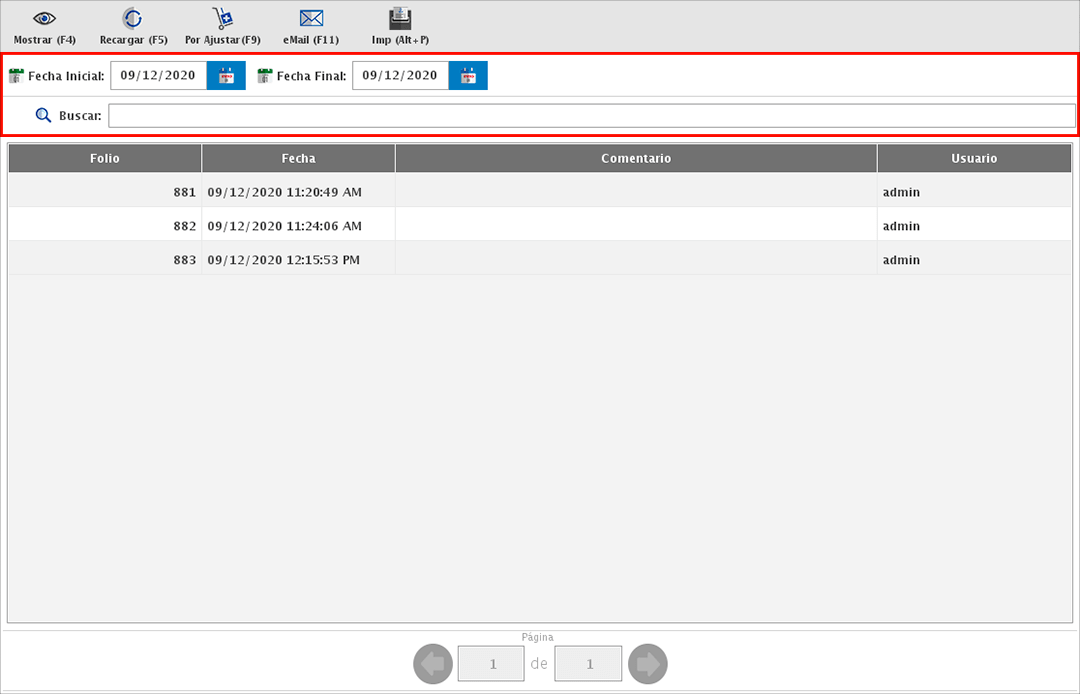Click the current page number box
Image resolution: width=1080 pixels, height=694 pixels.
point(491,664)
